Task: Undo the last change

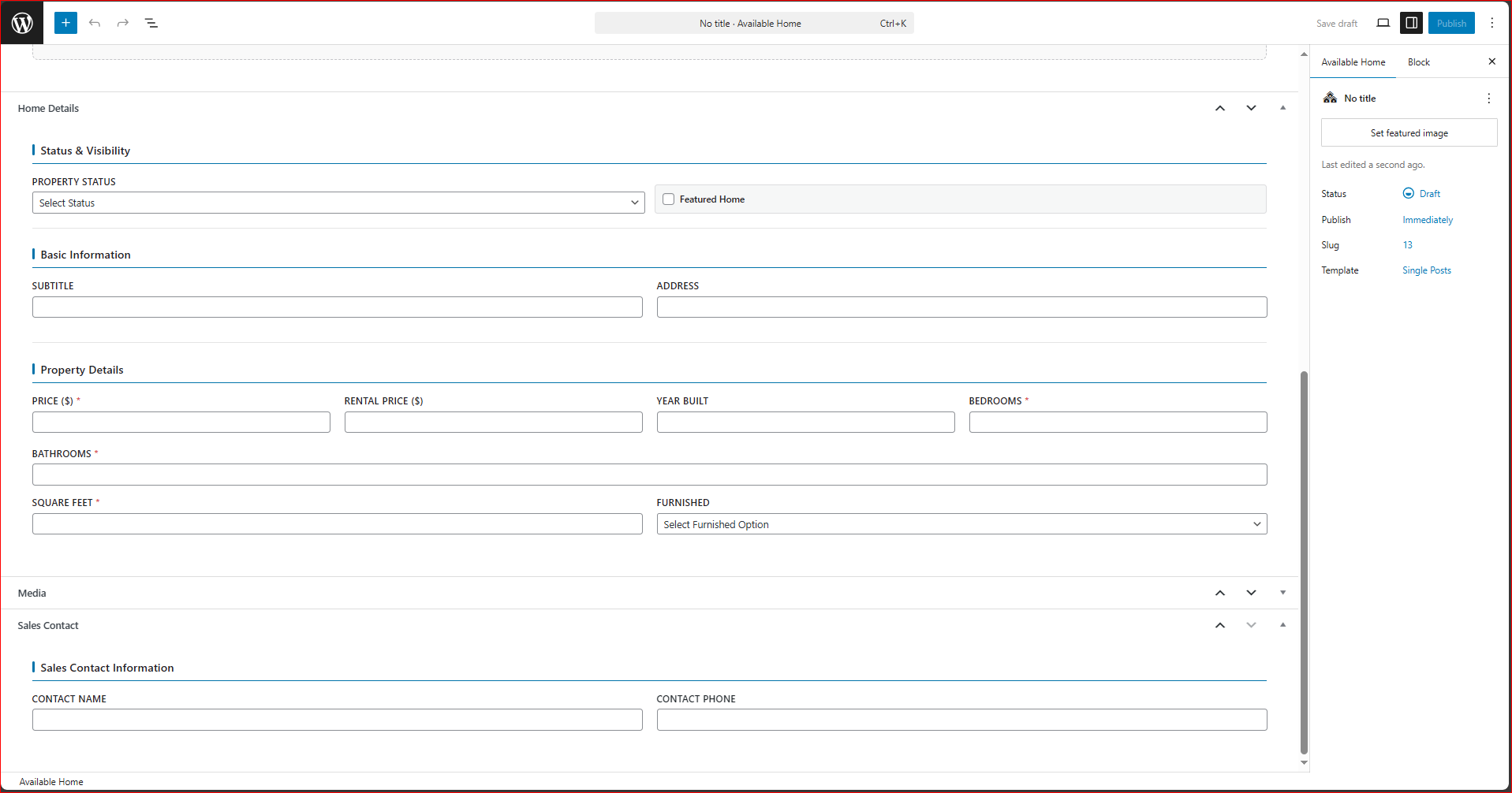Action: (x=95, y=23)
